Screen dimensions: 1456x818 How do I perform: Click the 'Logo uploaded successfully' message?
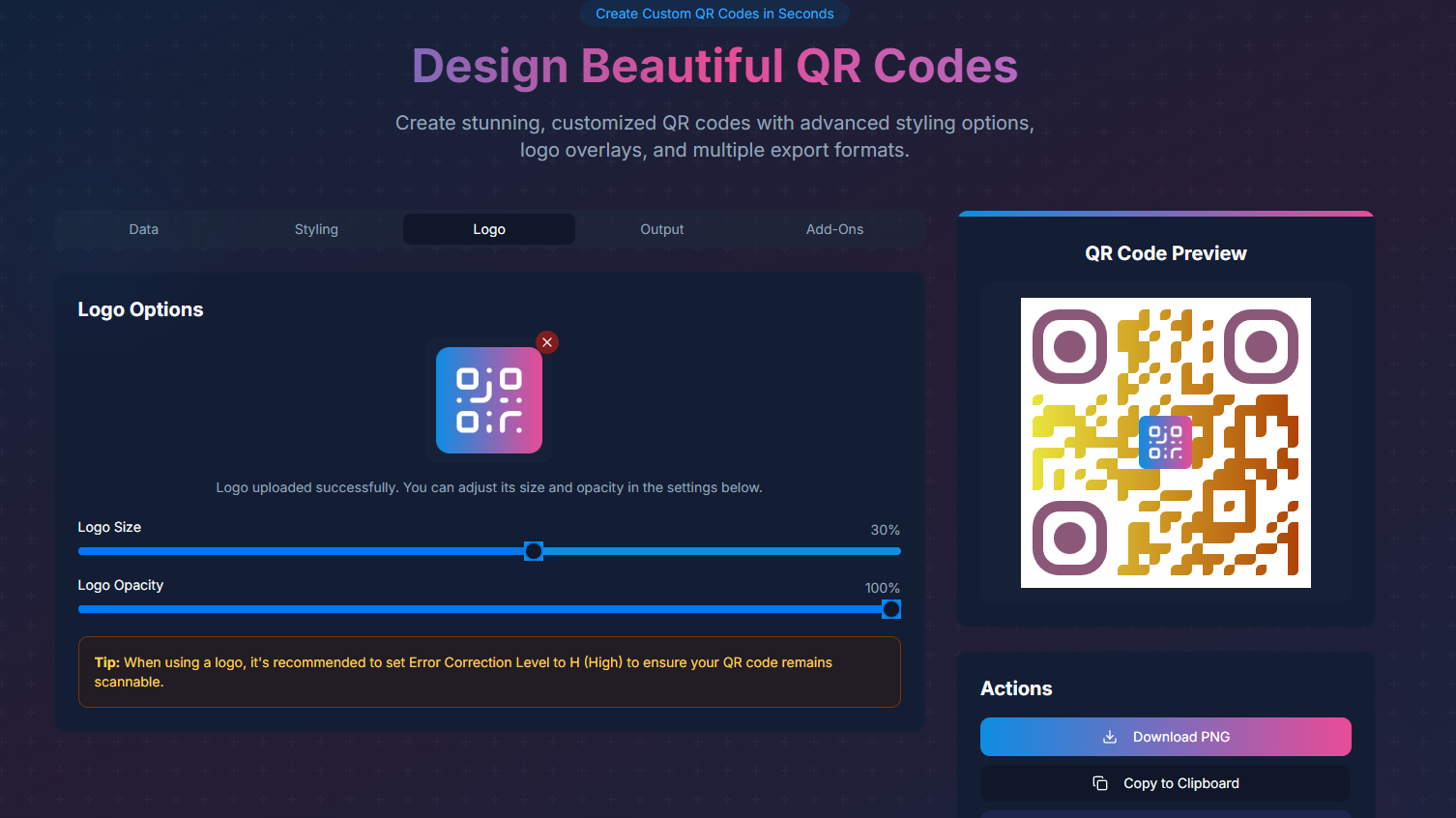pos(489,487)
